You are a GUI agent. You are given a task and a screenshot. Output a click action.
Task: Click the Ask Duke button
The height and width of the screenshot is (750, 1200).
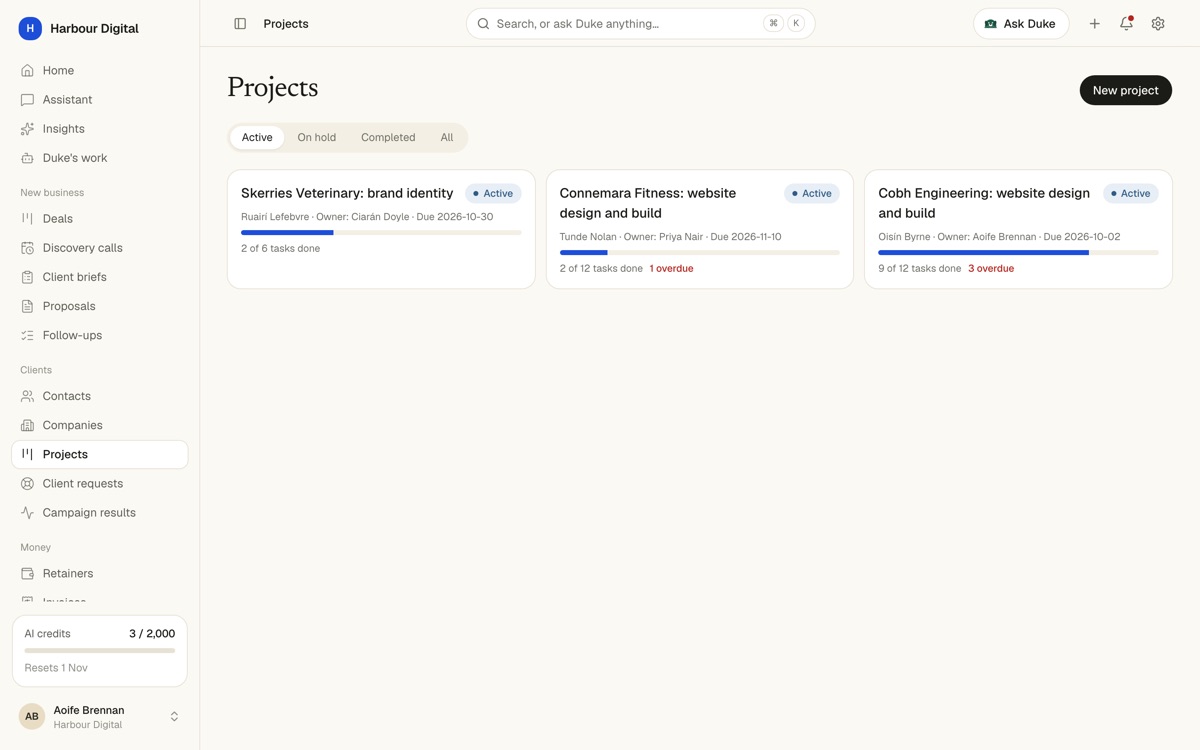(x=1021, y=24)
